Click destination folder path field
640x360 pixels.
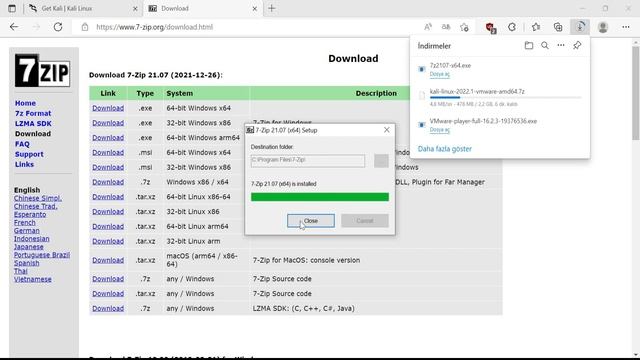point(308,160)
